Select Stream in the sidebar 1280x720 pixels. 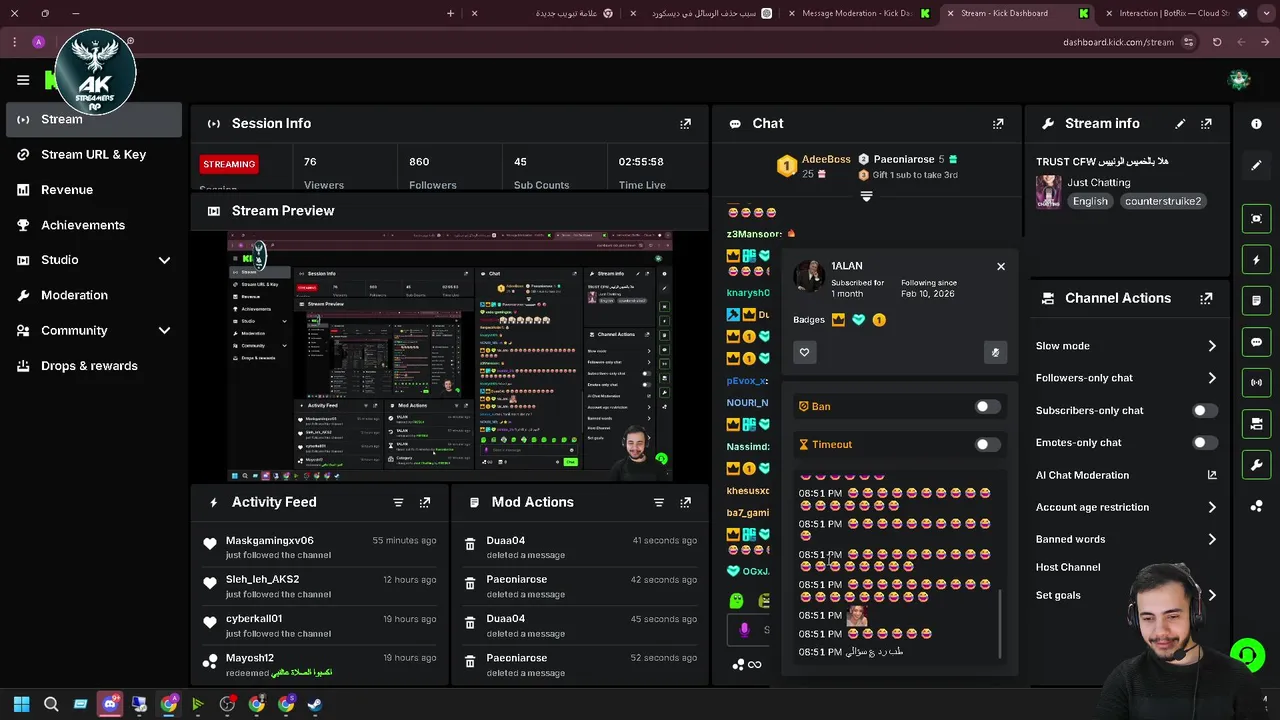pyautogui.click(x=94, y=120)
